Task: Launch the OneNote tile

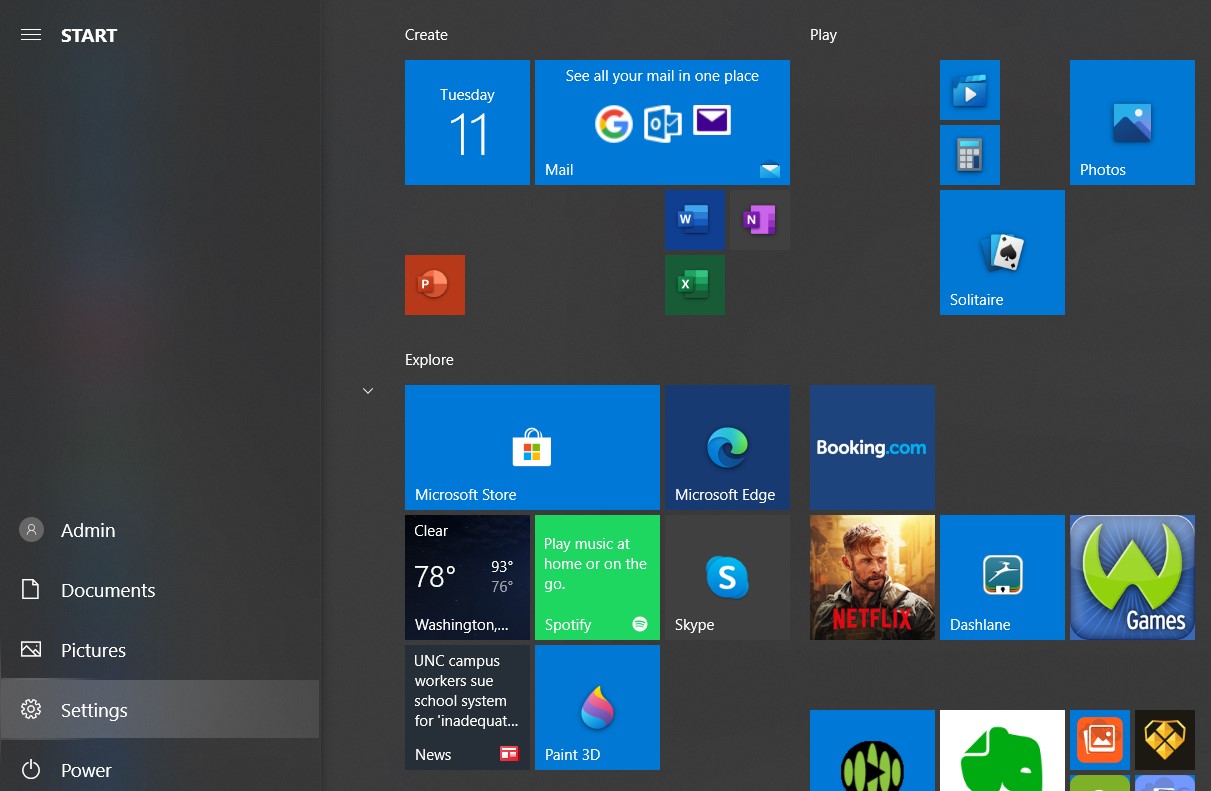Action: pos(759,220)
